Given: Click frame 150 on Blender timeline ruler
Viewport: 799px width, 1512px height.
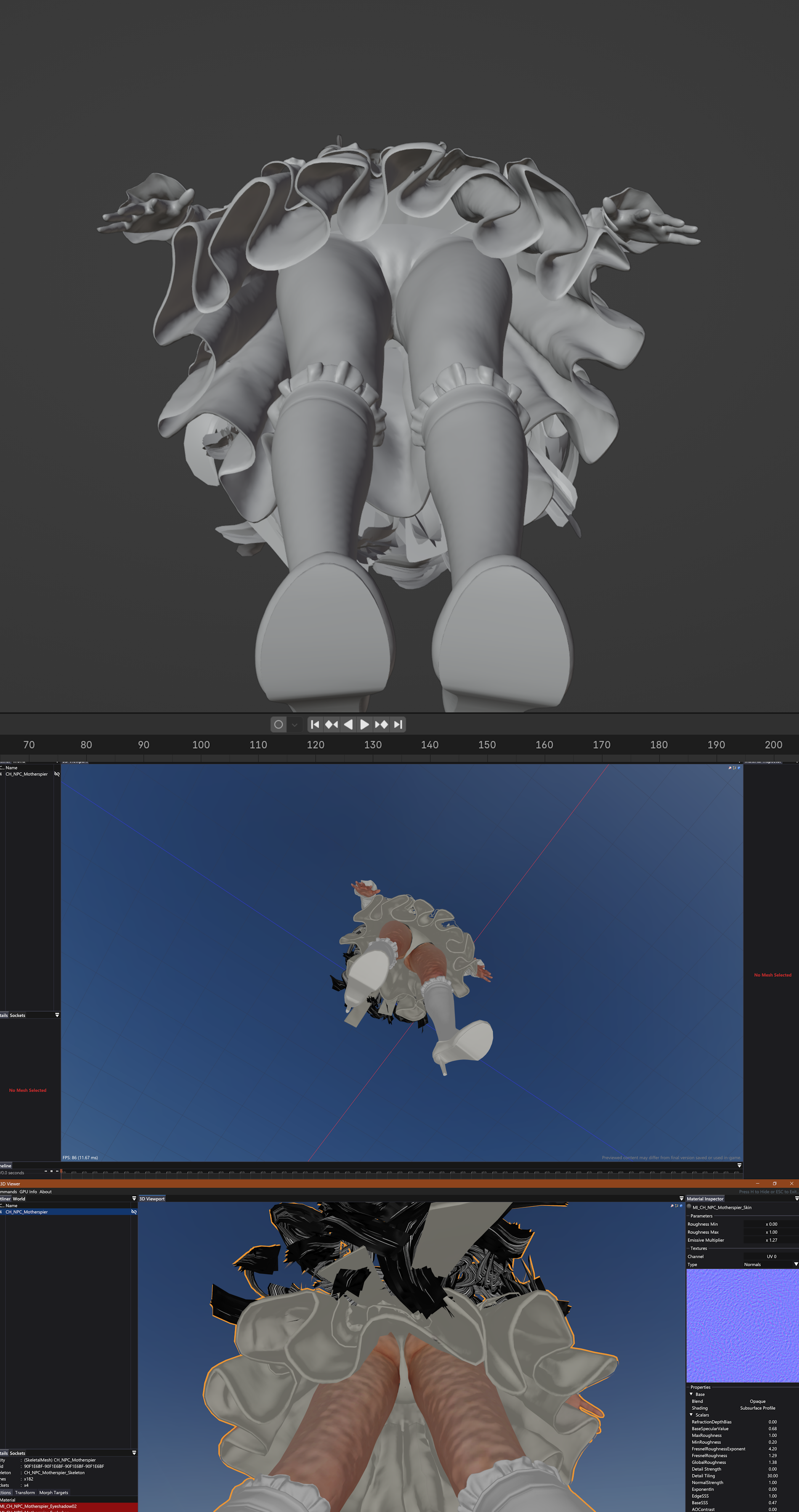Looking at the screenshot, I should tap(487, 744).
